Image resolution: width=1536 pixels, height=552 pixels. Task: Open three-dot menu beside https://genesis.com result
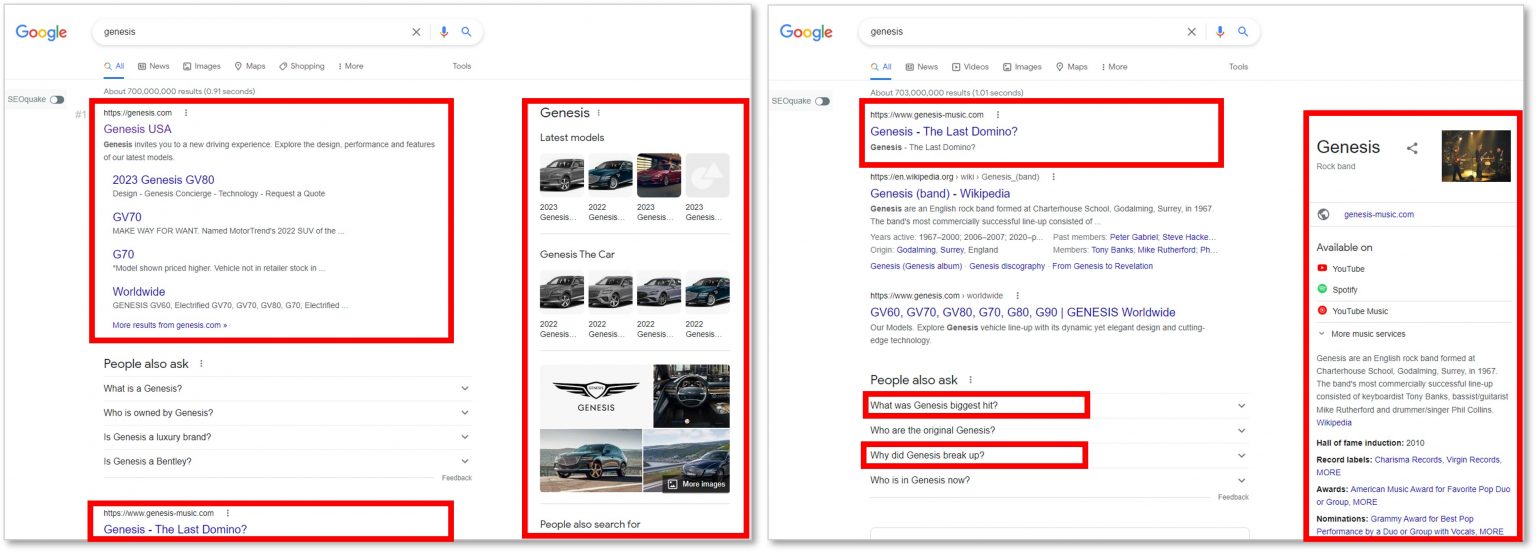point(185,113)
